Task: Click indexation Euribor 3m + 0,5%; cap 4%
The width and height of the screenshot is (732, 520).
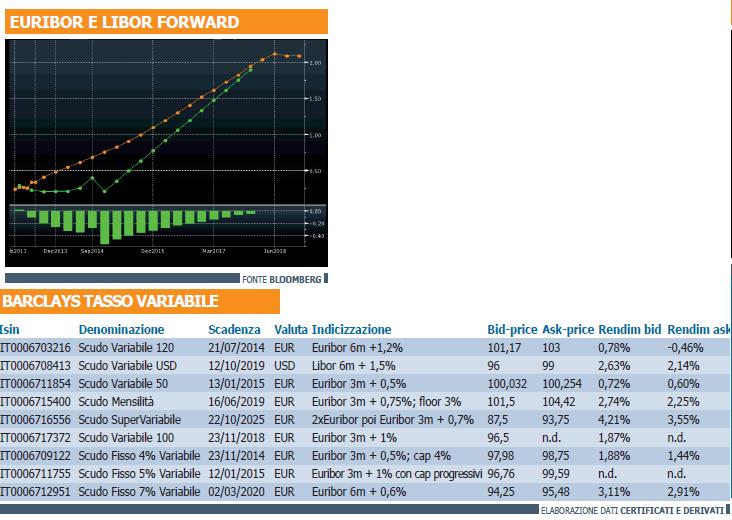Action: (381, 456)
